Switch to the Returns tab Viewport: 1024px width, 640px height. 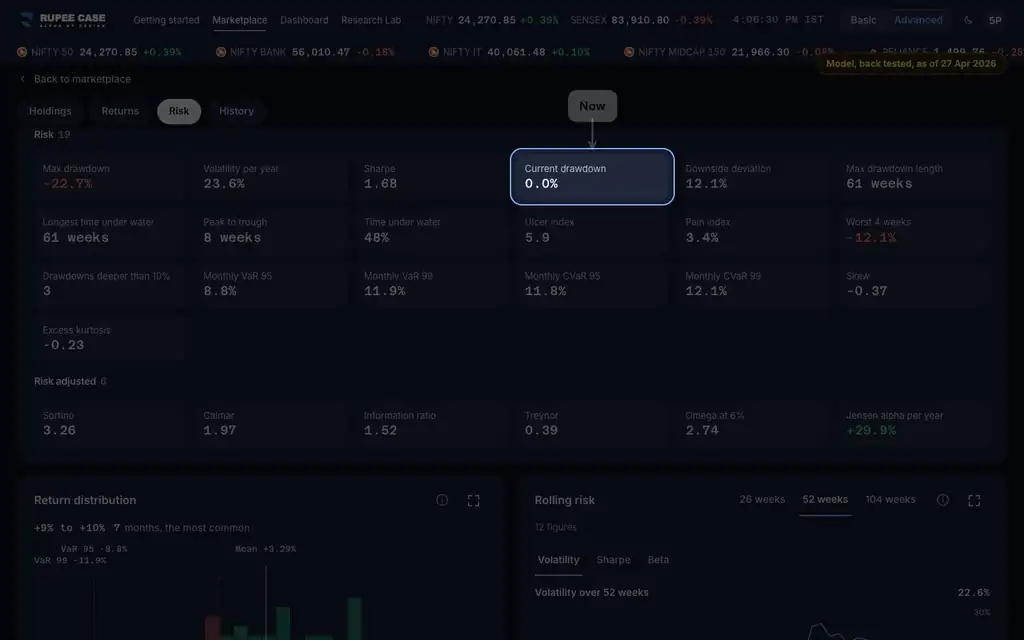(120, 111)
